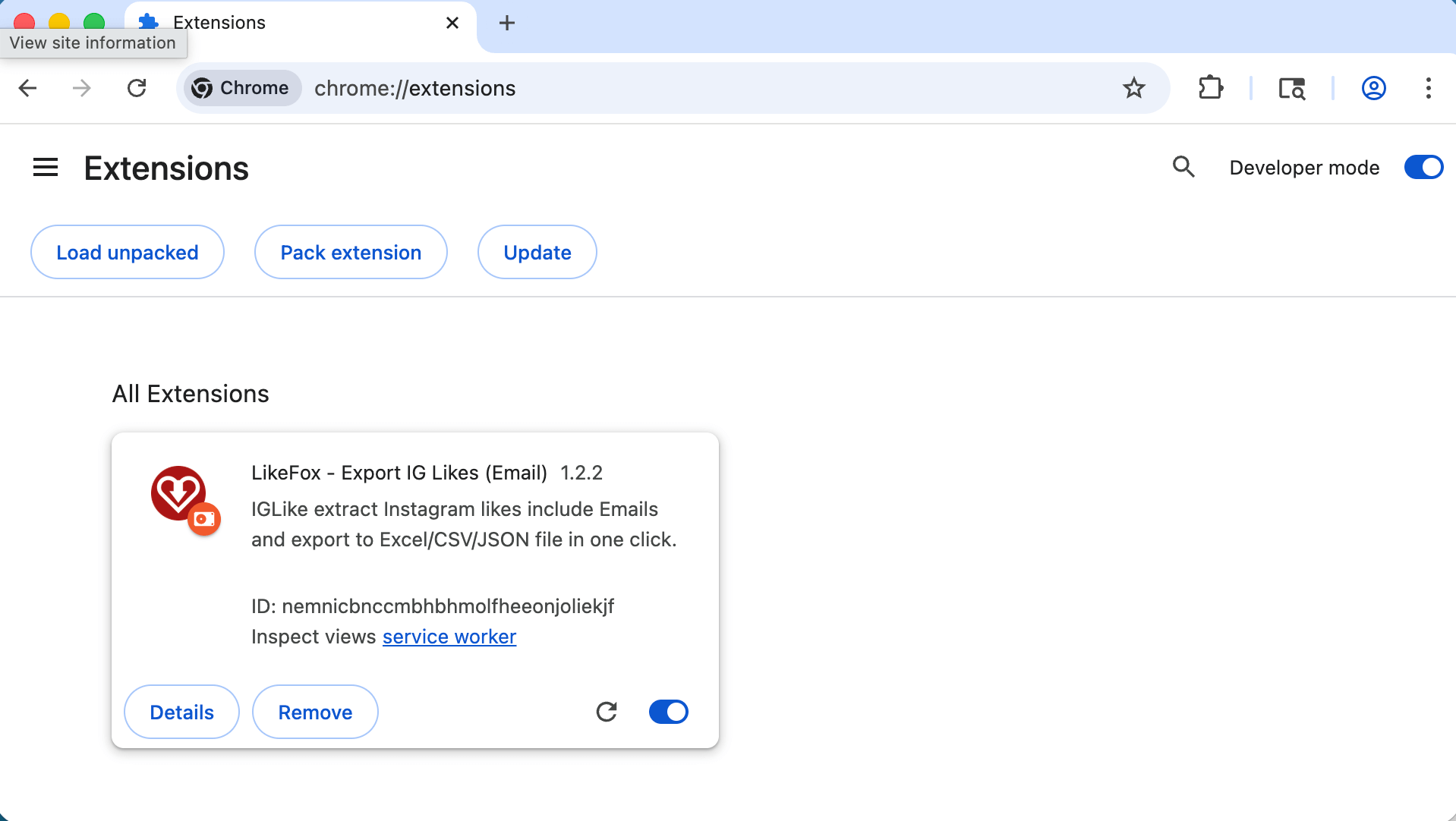
Task: Open Chrome's three-dot menu
Action: [x=1428, y=88]
